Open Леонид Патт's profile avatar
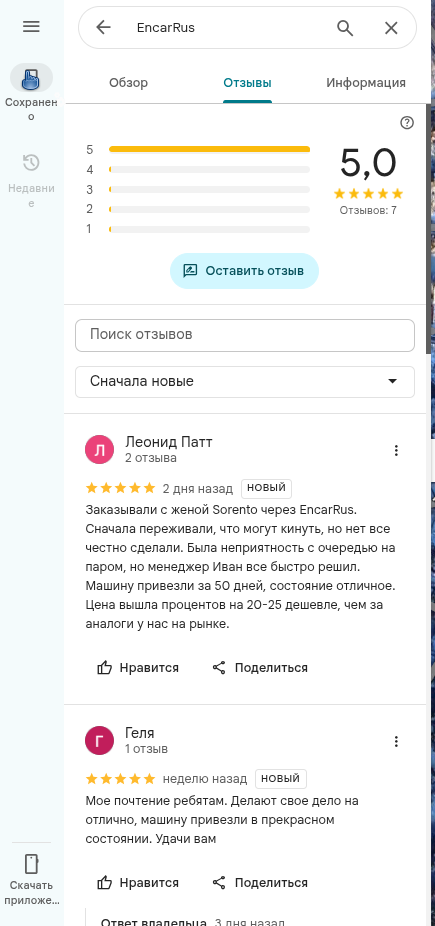 [100, 451]
